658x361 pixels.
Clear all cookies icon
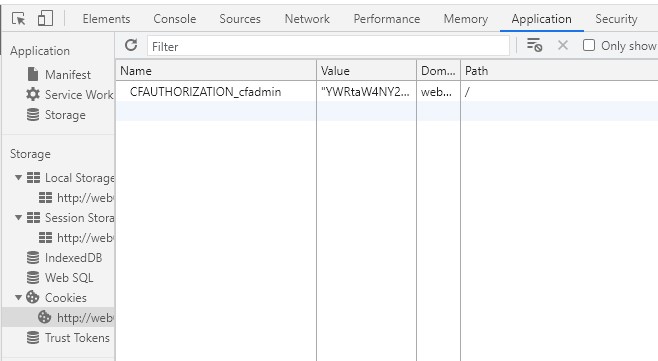[x=534, y=45]
